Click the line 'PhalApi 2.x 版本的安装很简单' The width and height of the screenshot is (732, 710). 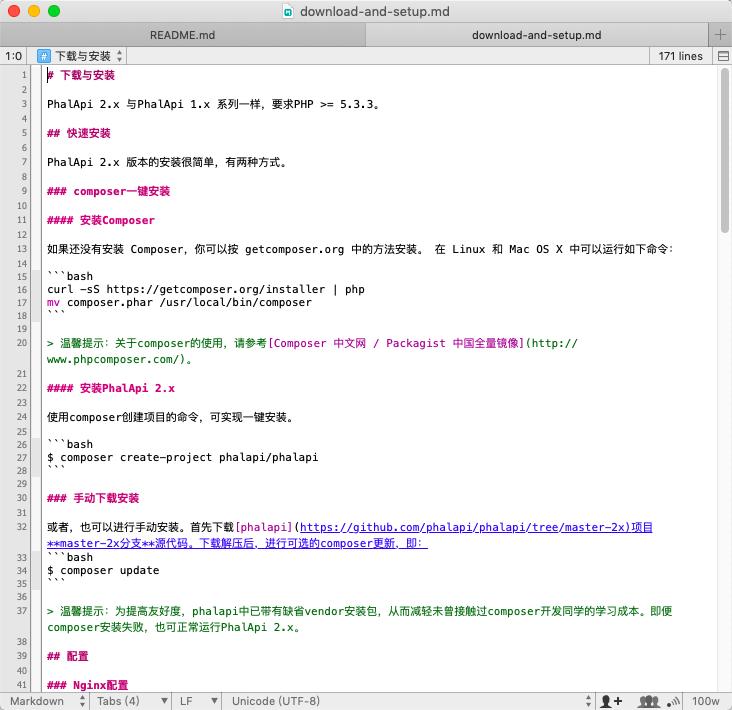(167, 162)
